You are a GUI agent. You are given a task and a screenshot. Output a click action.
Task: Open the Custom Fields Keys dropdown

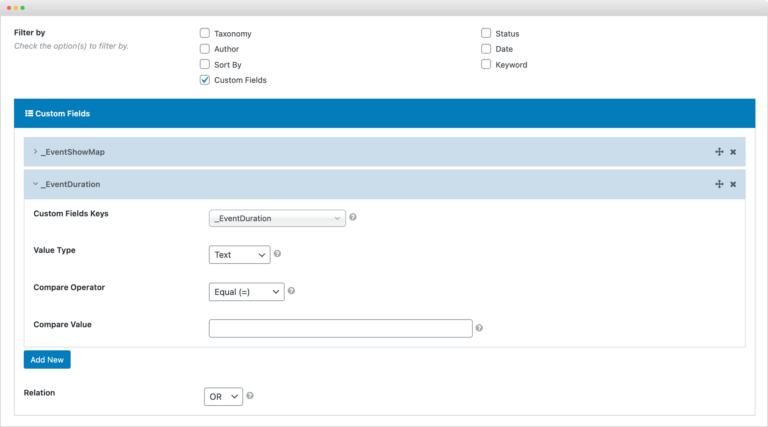[x=277, y=218]
